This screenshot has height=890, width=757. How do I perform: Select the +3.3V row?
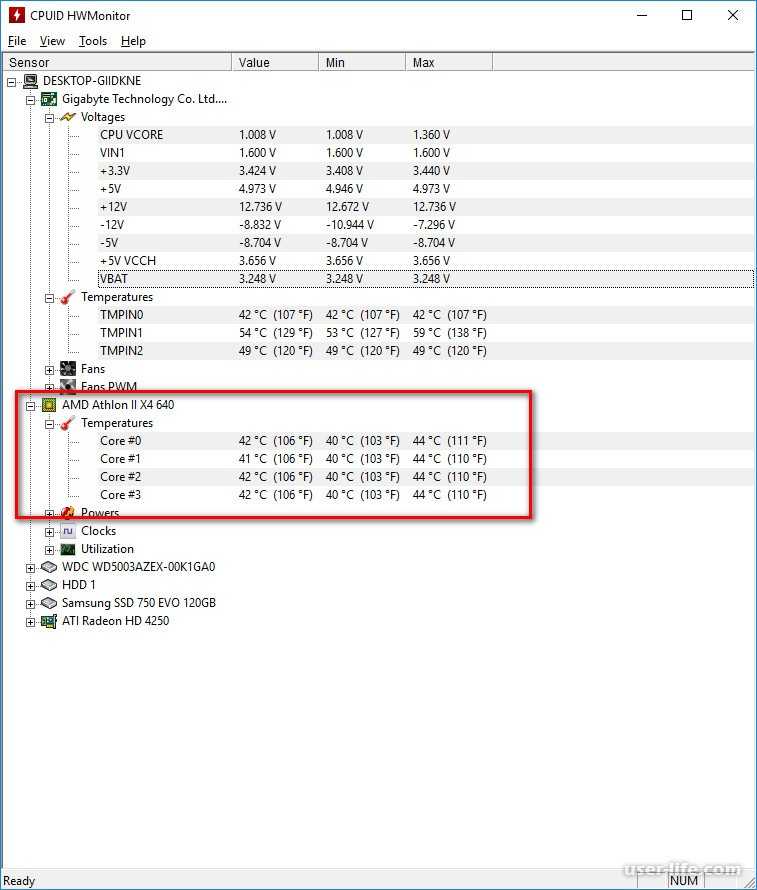click(x=426, y=171)
